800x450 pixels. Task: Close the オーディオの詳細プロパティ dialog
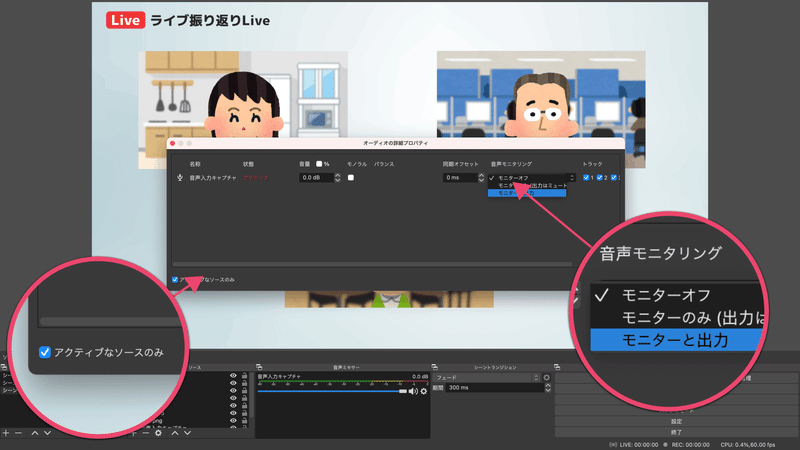click(172, 143)
